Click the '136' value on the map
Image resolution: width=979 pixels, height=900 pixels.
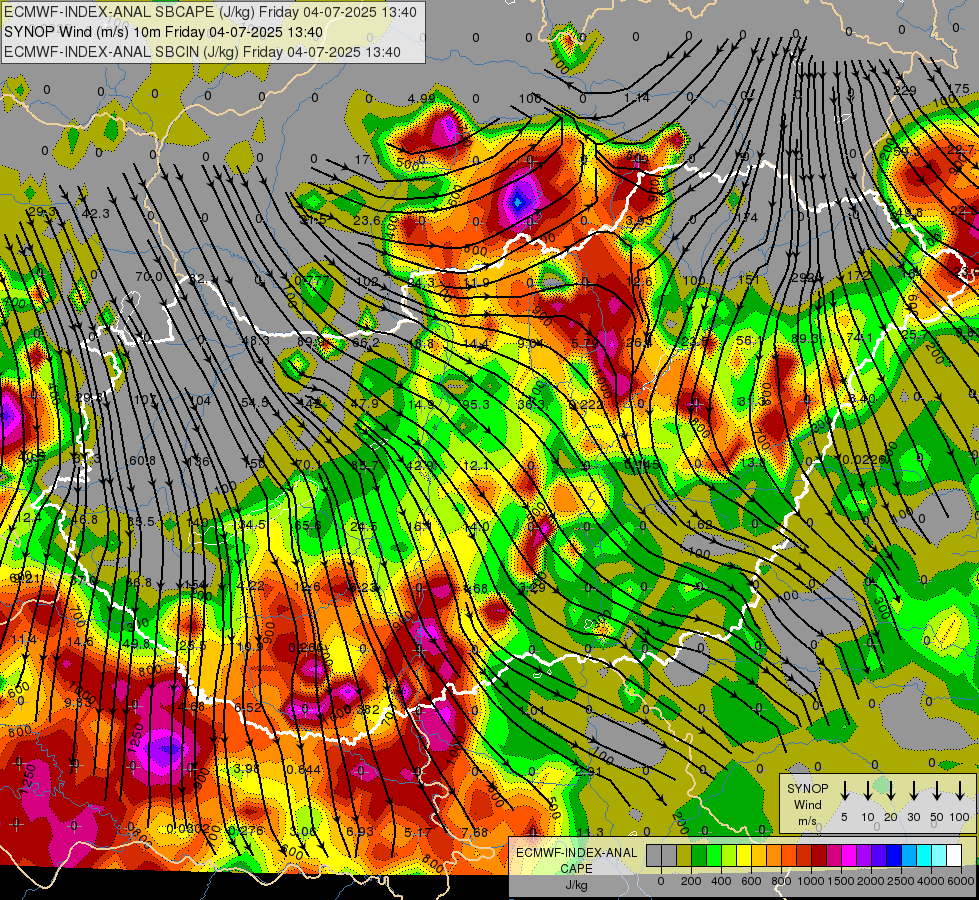[199, 462]
